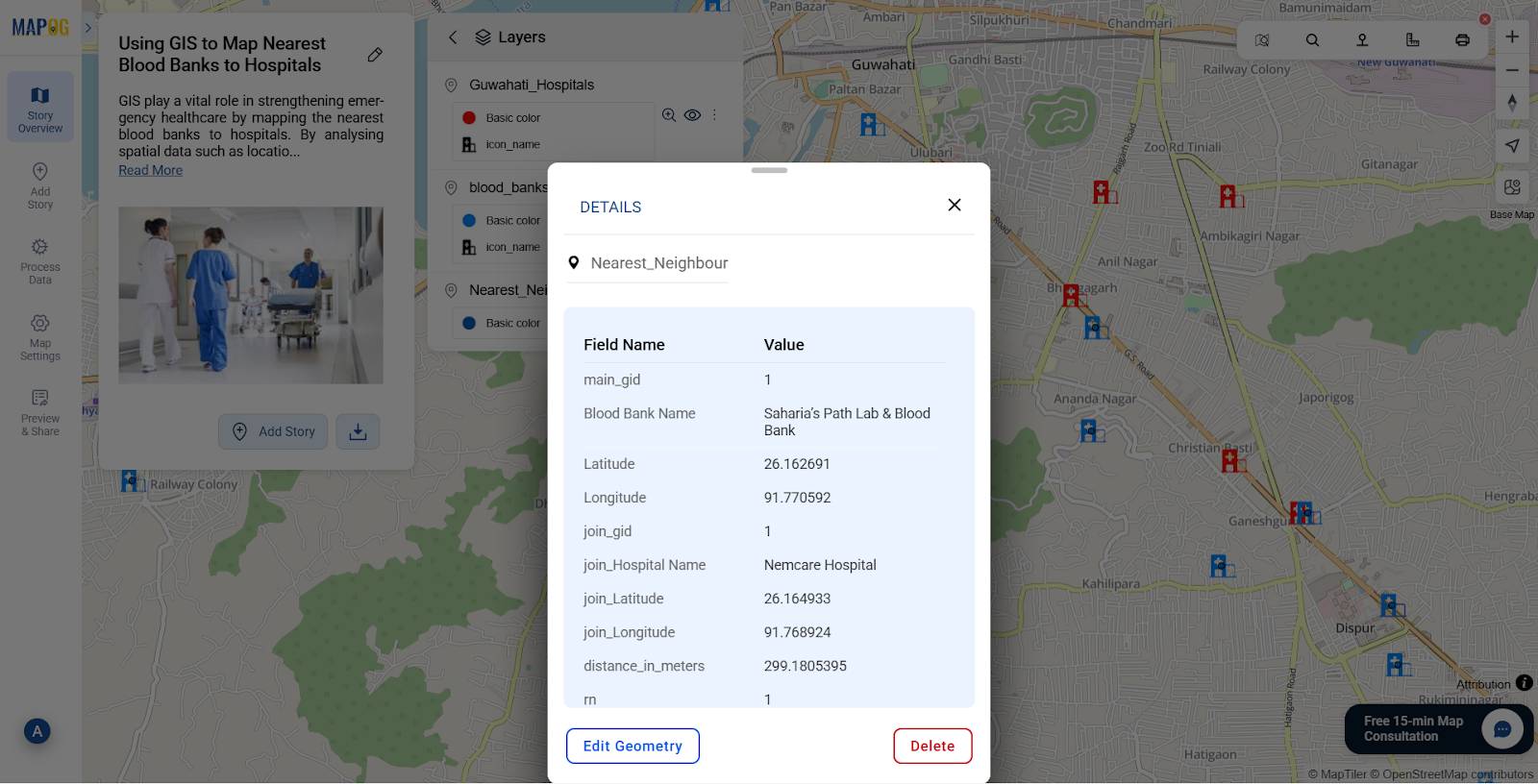
Task: Edit story title with pencil icon
Action: 375,55
